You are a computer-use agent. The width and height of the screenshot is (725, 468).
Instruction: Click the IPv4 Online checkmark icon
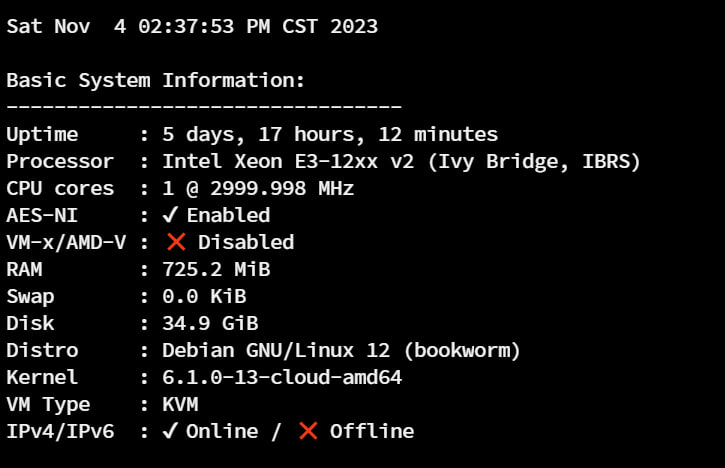170,431
